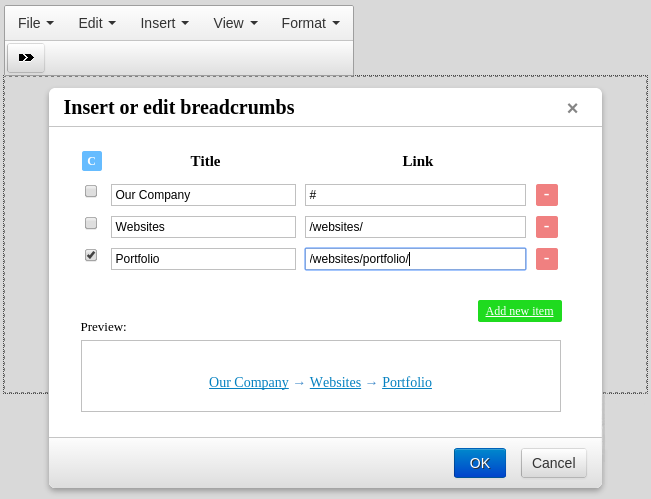Check the Our Company row checkbox
The image size is (651, 499).
coord(91,191)
